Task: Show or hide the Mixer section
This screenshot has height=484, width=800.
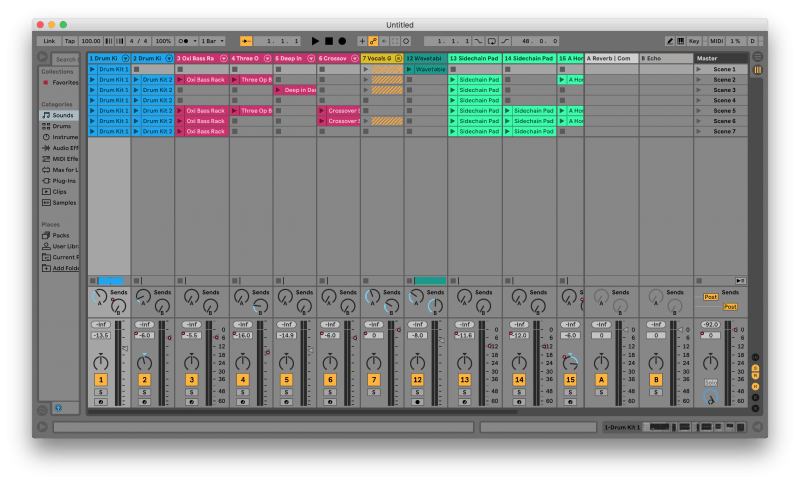Action: (756, 387)
